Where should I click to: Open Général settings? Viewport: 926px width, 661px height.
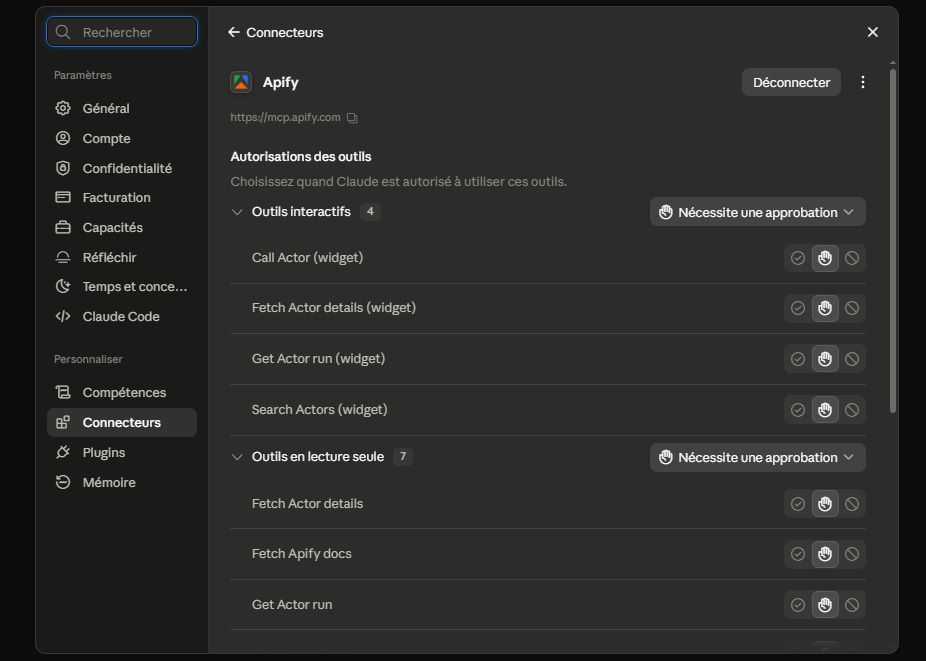pos(122,108)
